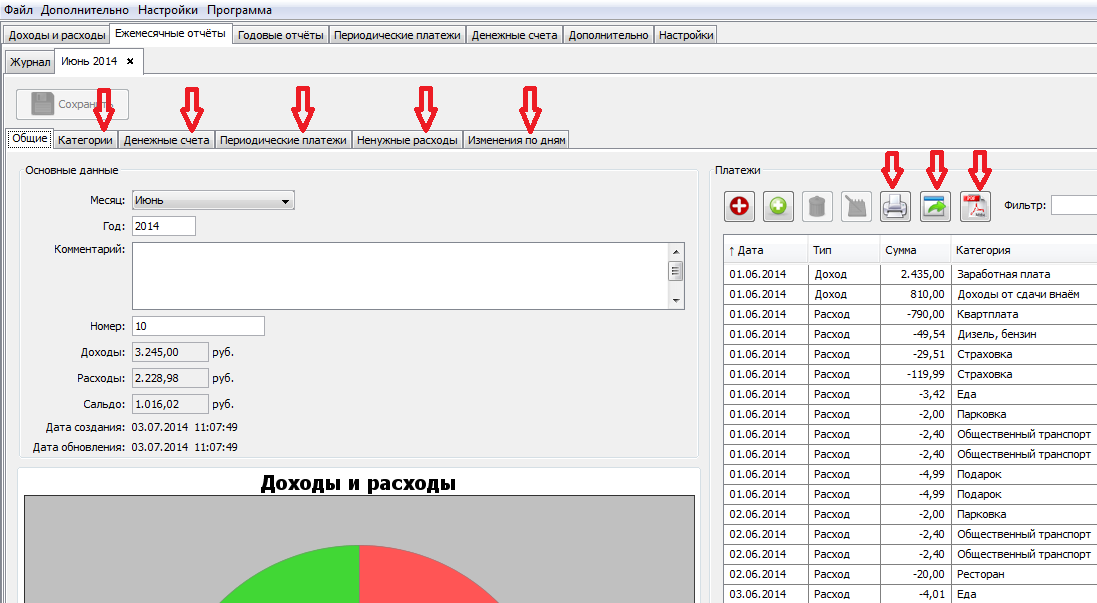Image resolution: width=1097 pixels, height=603 pixels.
Task: Open the Категории sub-tab
Action: 85,140
